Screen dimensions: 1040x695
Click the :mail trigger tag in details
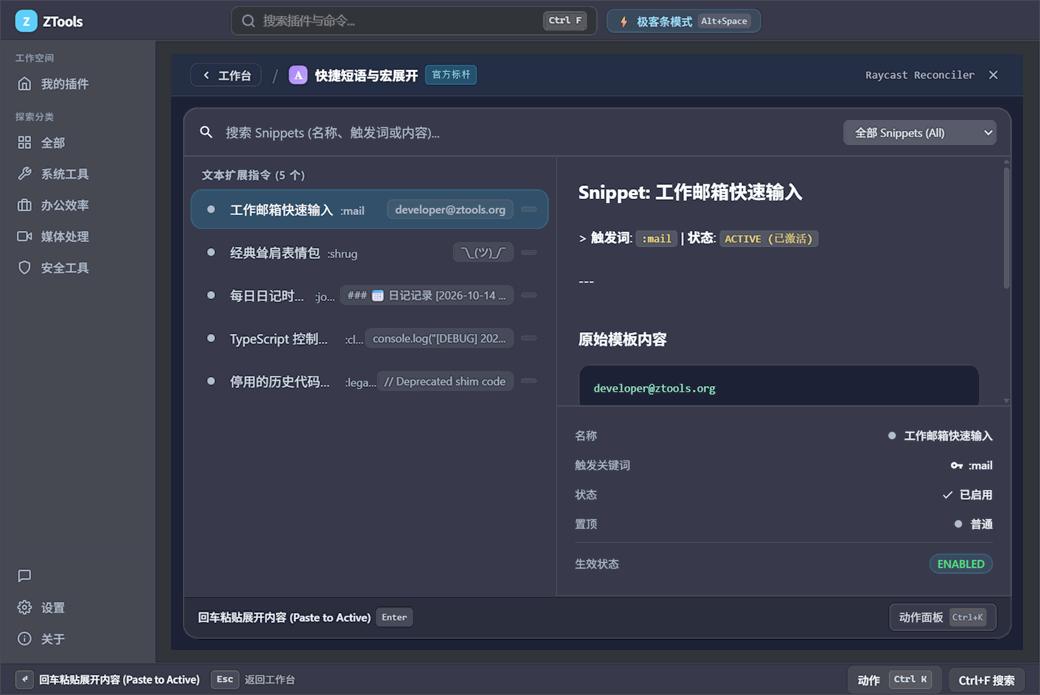tap(656, 239)
